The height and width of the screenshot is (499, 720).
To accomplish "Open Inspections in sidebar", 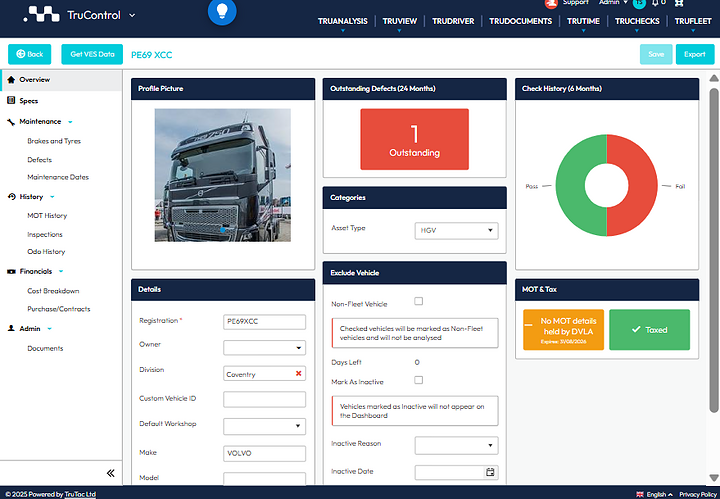I will click(x=45, y=235).
